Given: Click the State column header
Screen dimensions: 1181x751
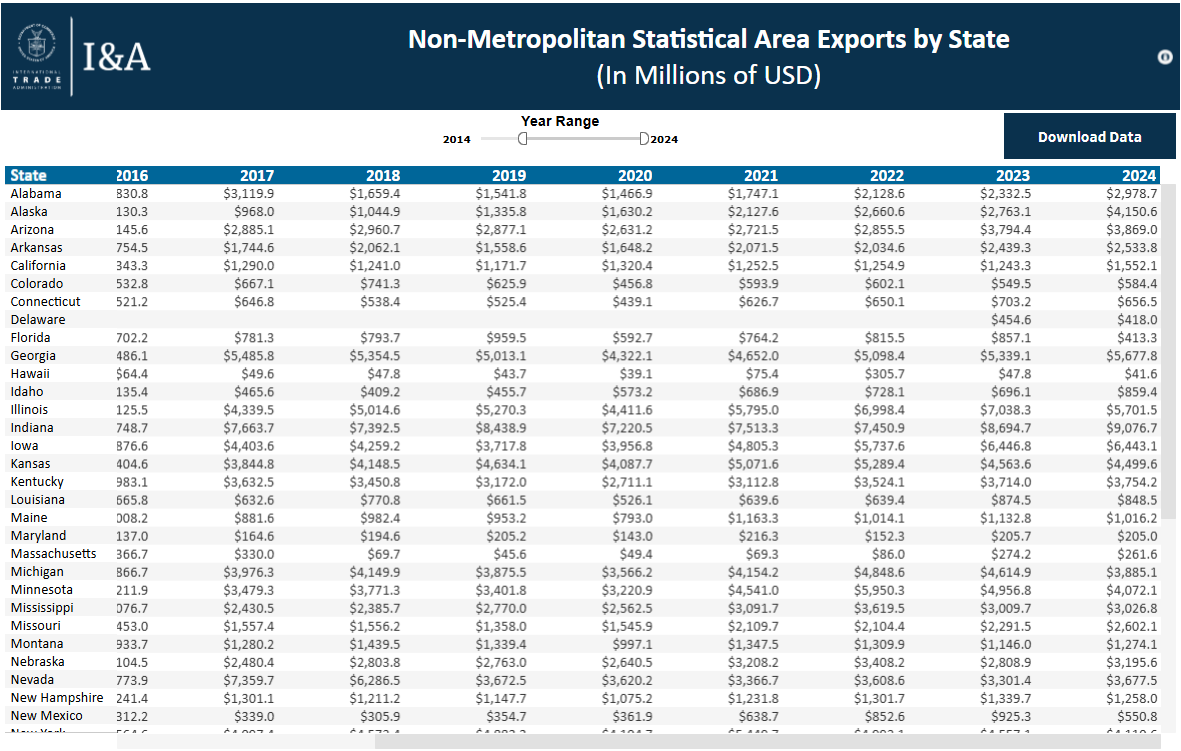Looking at the screenshot, I should tap(29, 175).
